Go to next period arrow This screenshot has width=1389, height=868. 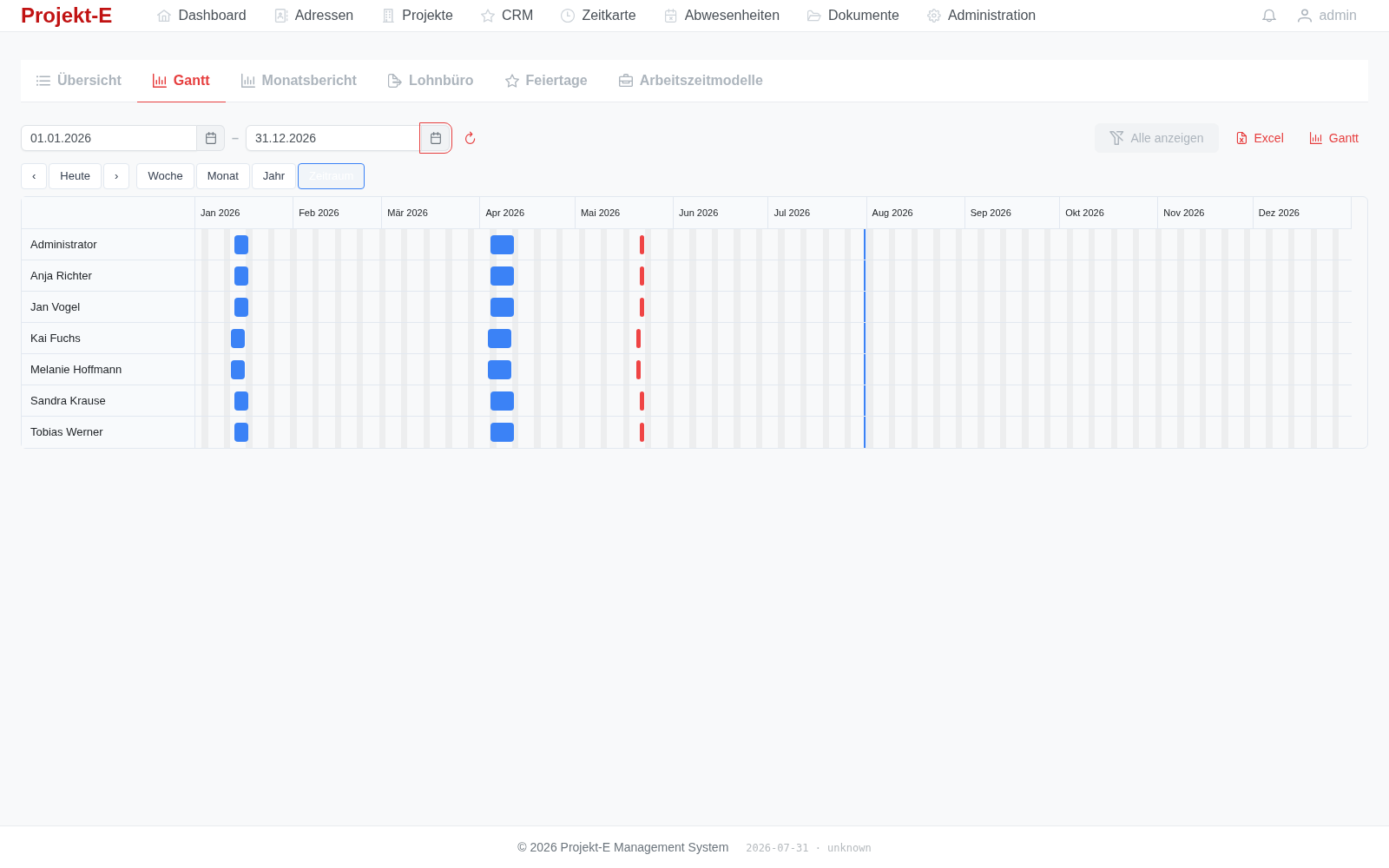pos(116,176)
